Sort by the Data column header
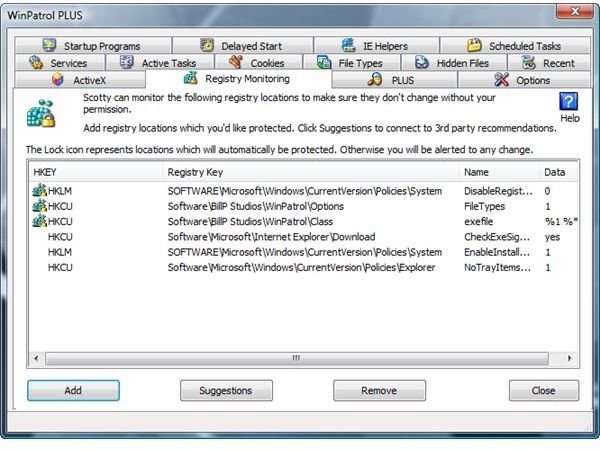Viewport: 600px width, 450px height. click(x=559, y=172)
